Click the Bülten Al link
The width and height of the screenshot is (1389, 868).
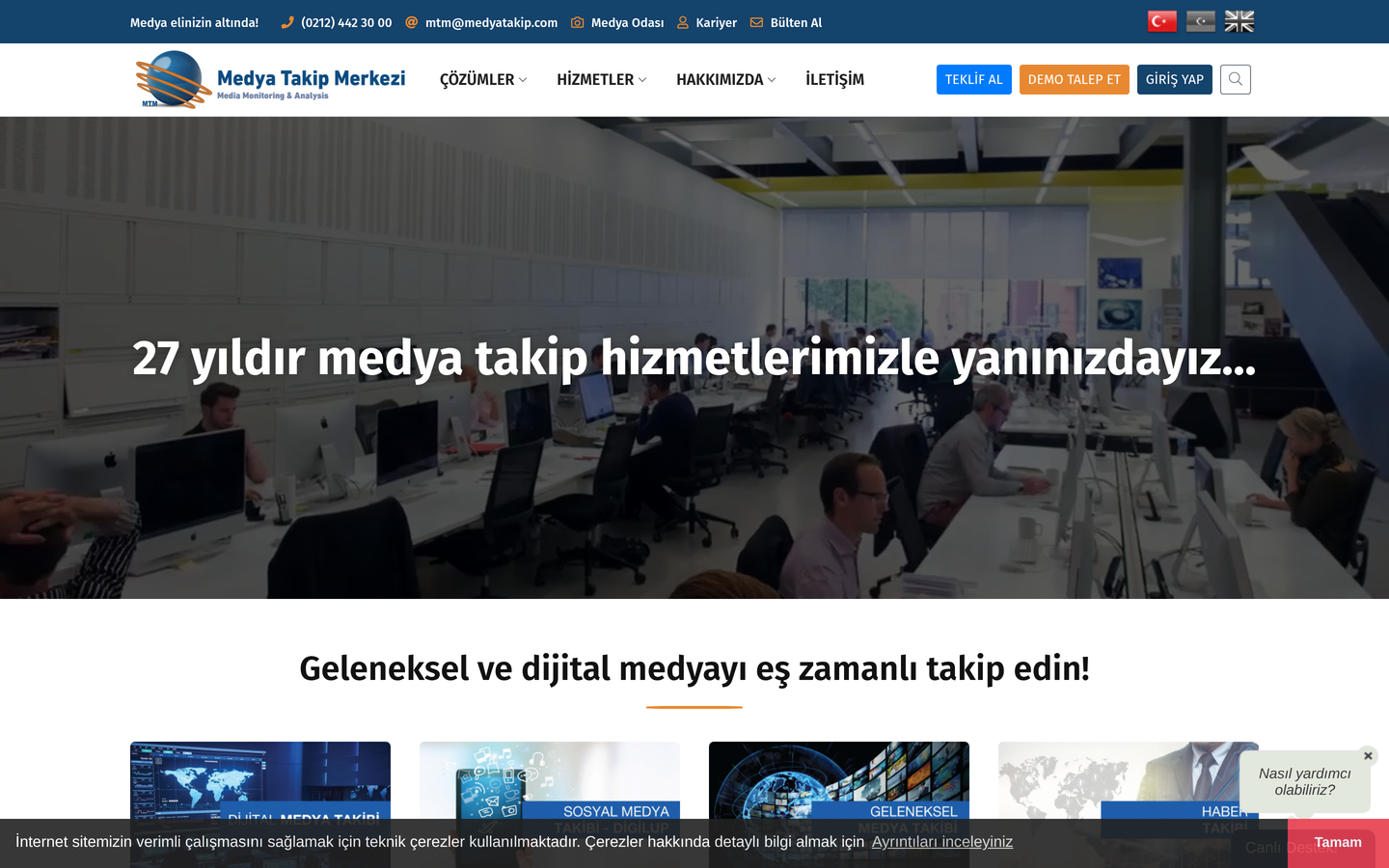(797, 22)
